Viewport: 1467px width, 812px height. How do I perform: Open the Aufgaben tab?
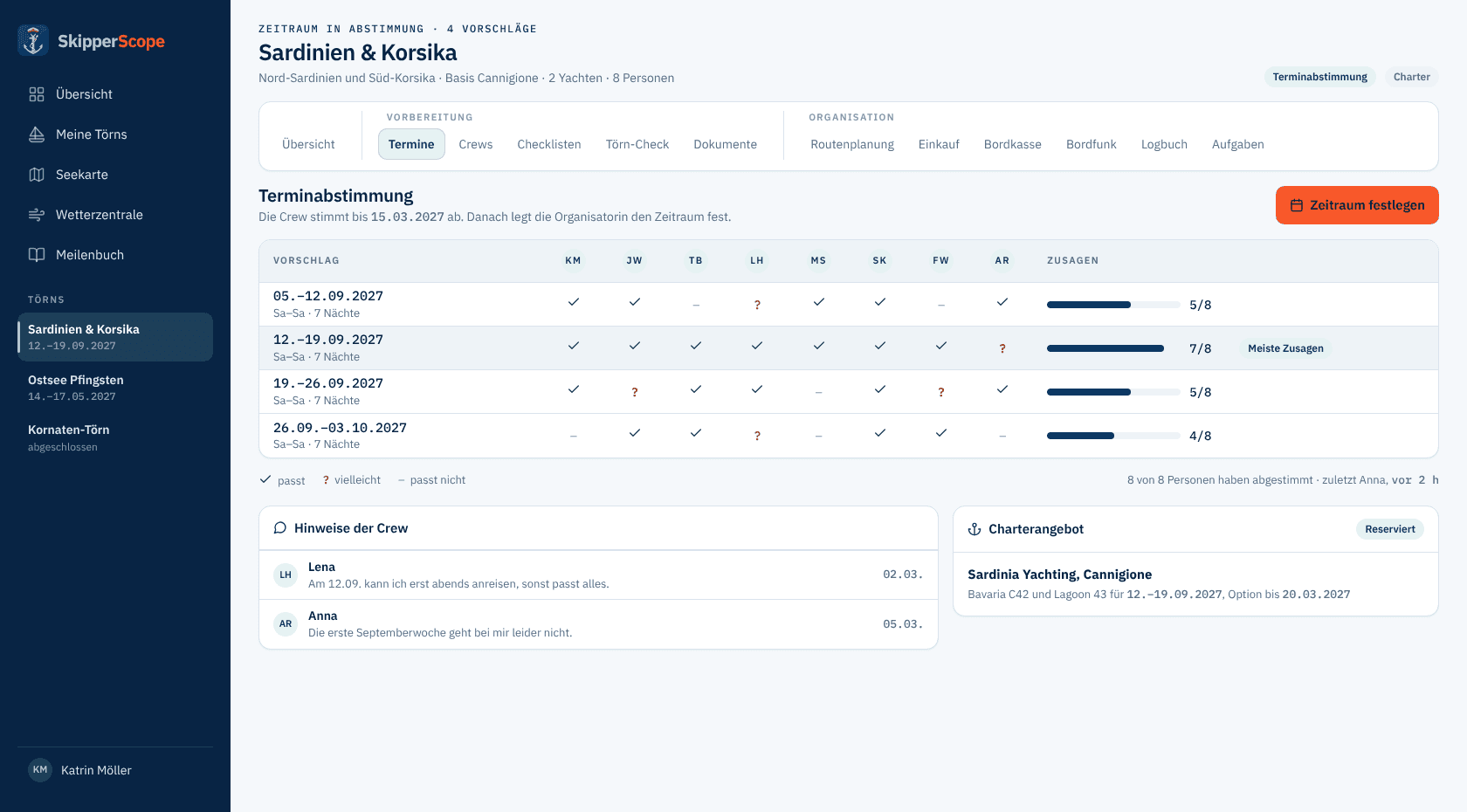1238,144
